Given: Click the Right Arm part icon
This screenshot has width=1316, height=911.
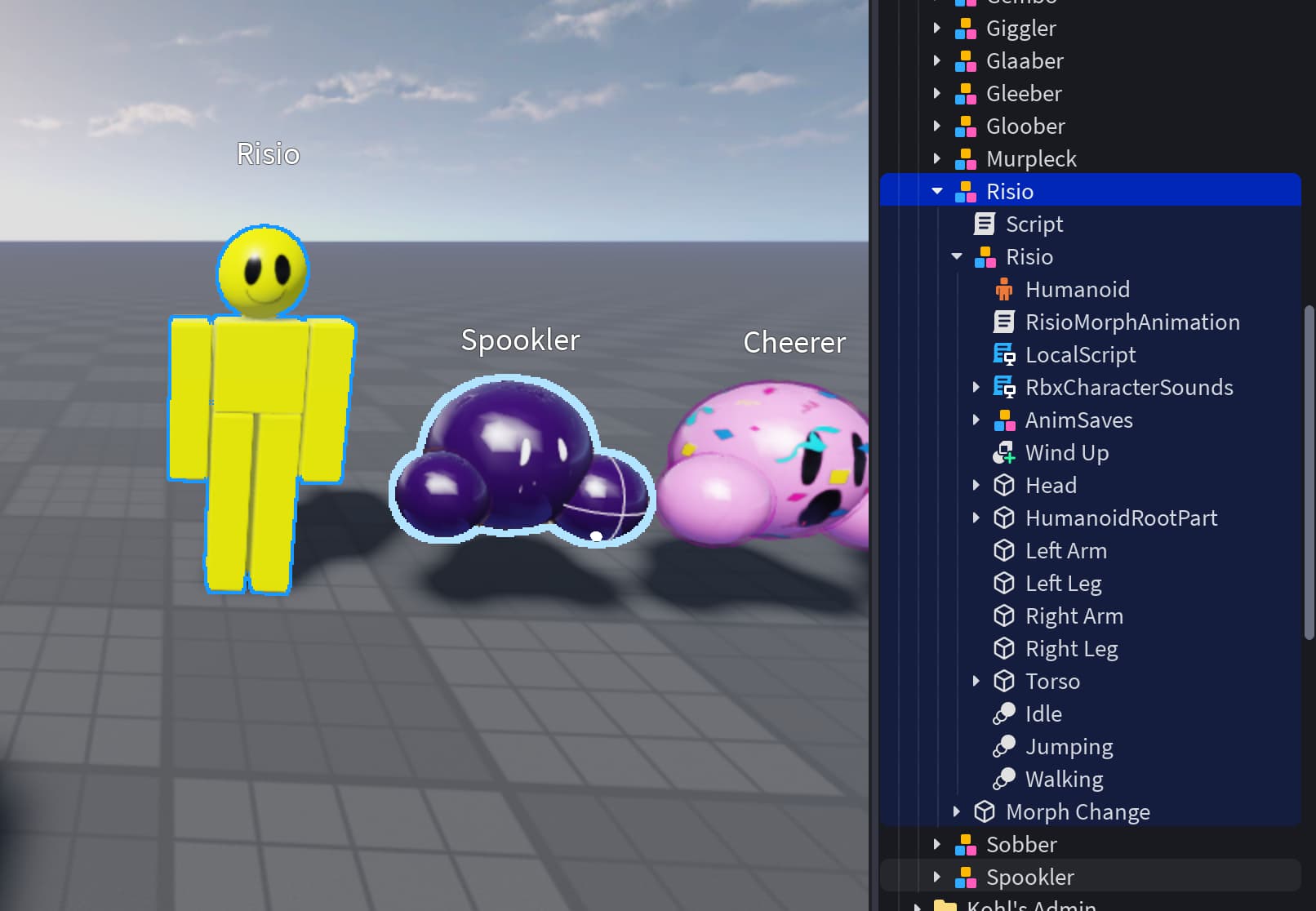Looking at the screenshot, I should [x=1004, y=616].
